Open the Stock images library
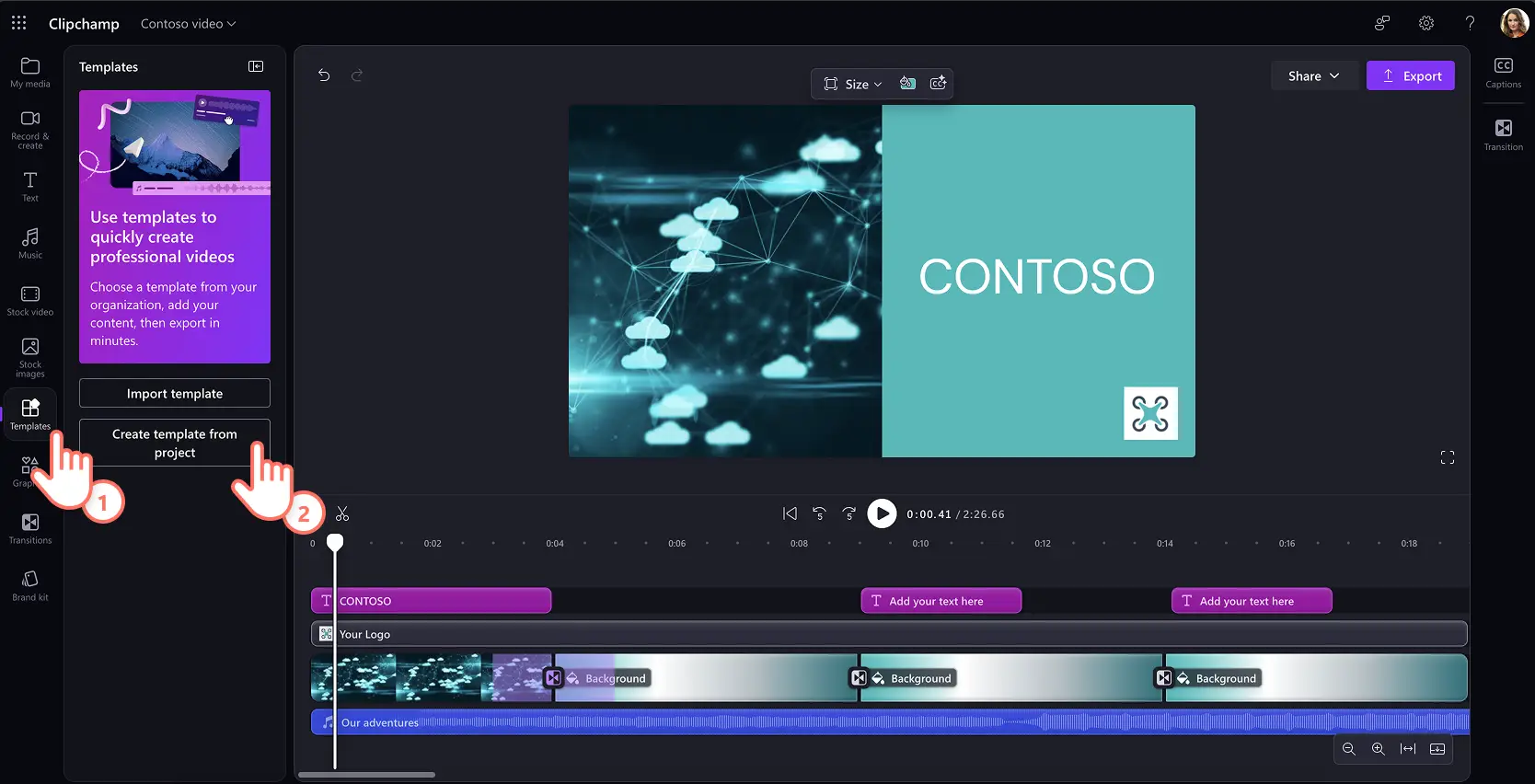1535x784 pixels. (x=30, y=357)
